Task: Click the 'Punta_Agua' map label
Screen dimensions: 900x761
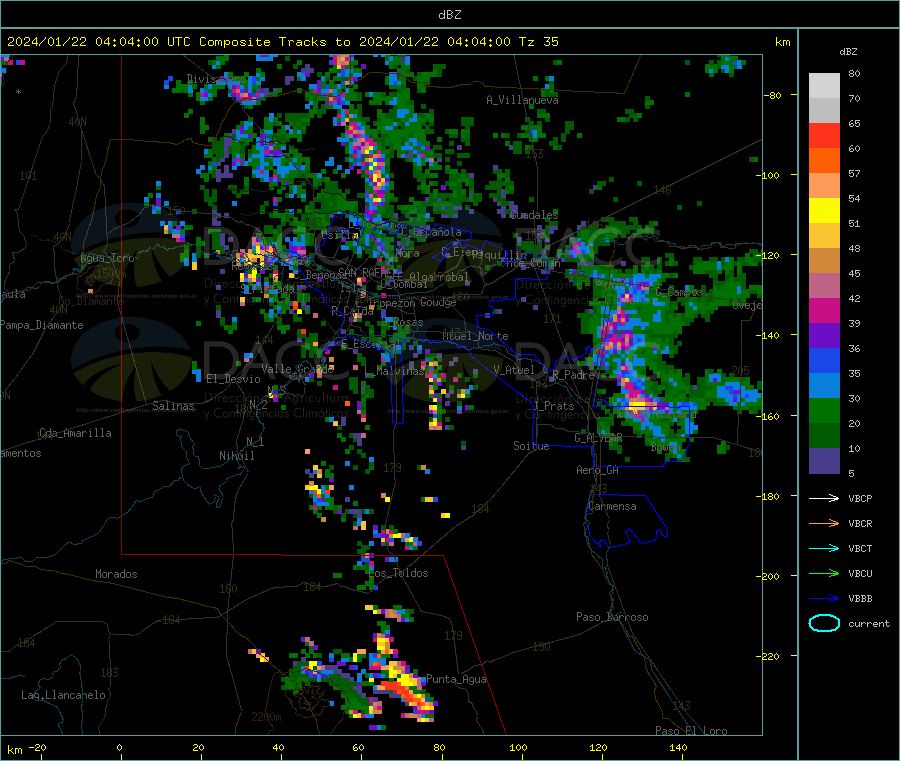Action: [x=456, y=679]
